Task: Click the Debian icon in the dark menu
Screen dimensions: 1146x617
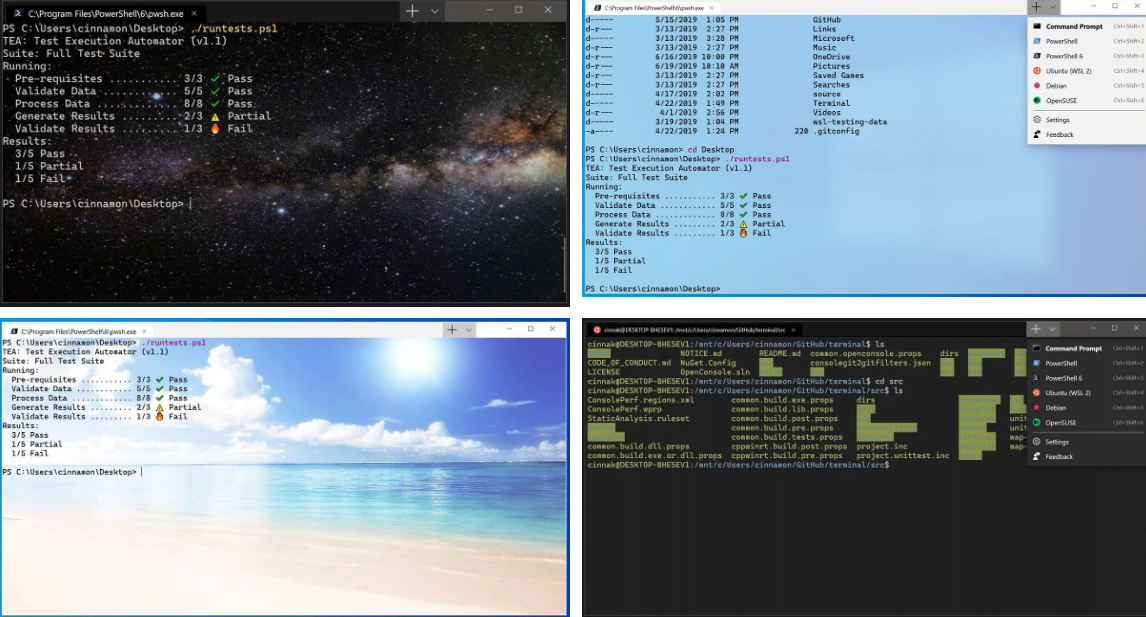Action: coord(1037,408)
